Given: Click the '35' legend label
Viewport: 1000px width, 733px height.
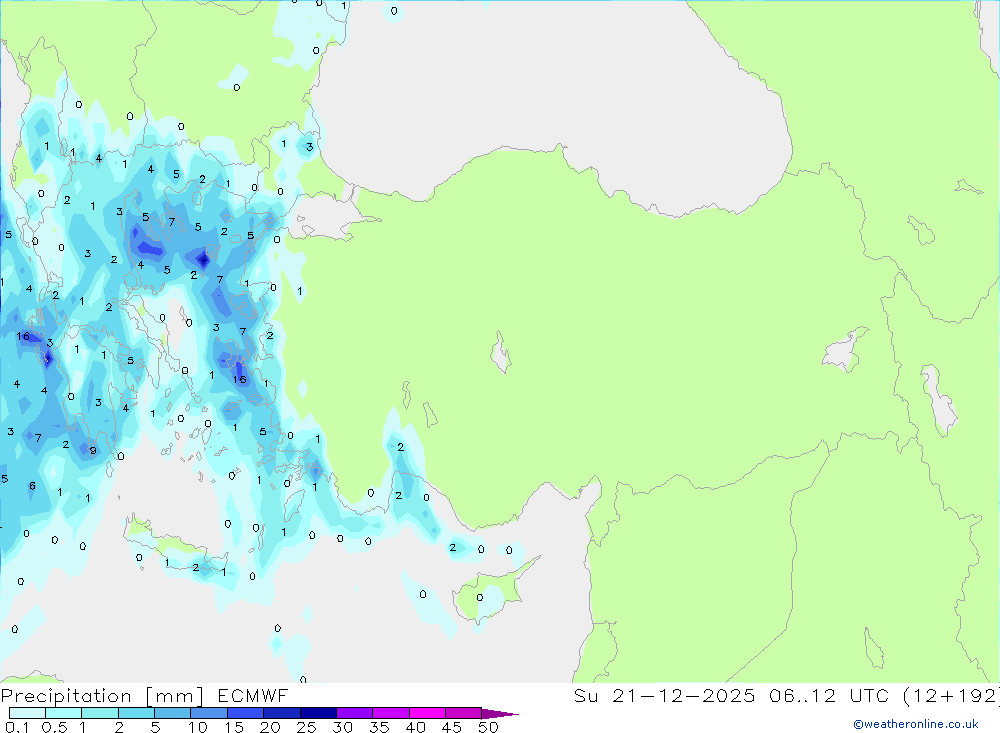Looking at the screenshot, I should coord(379,727).
